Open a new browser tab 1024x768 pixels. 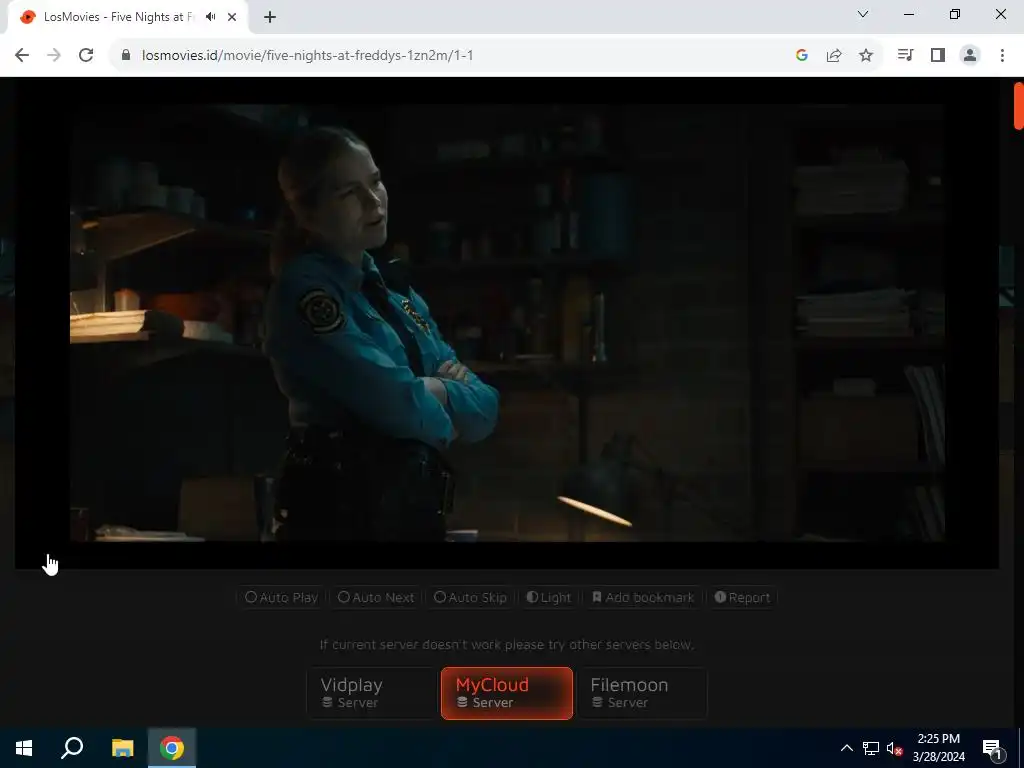click(270, 18)
